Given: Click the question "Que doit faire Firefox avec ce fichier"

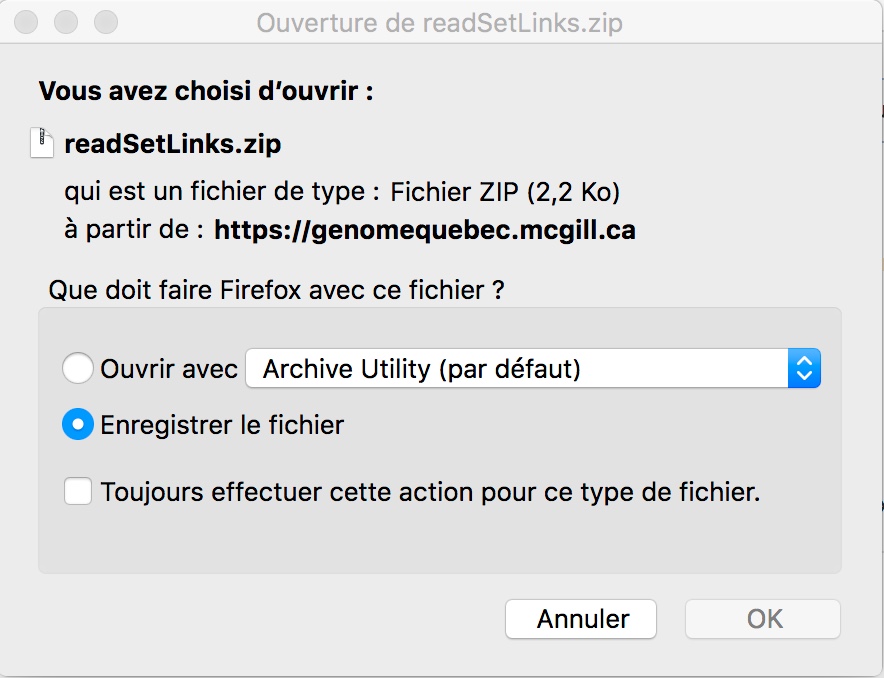Looking at the screenshot, I should click(276, 290).
